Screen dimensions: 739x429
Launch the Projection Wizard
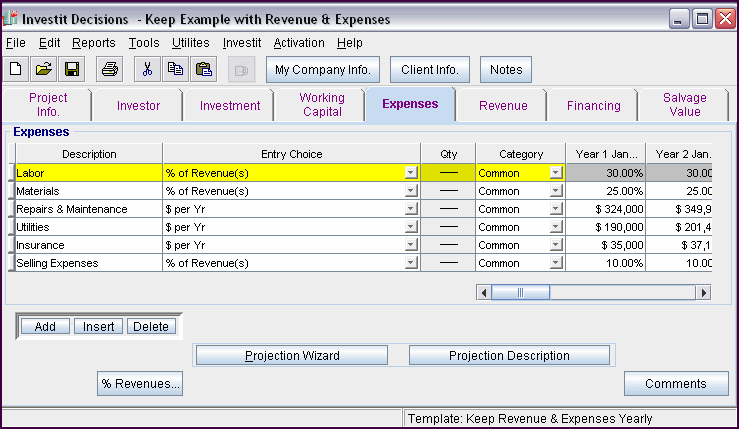[292, 355]
